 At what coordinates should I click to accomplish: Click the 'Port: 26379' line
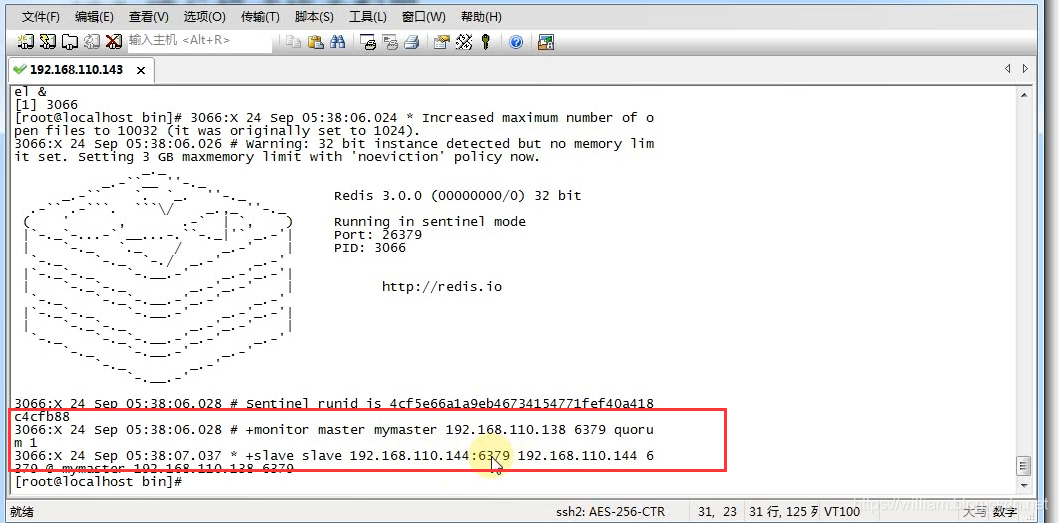pos(378,234)
